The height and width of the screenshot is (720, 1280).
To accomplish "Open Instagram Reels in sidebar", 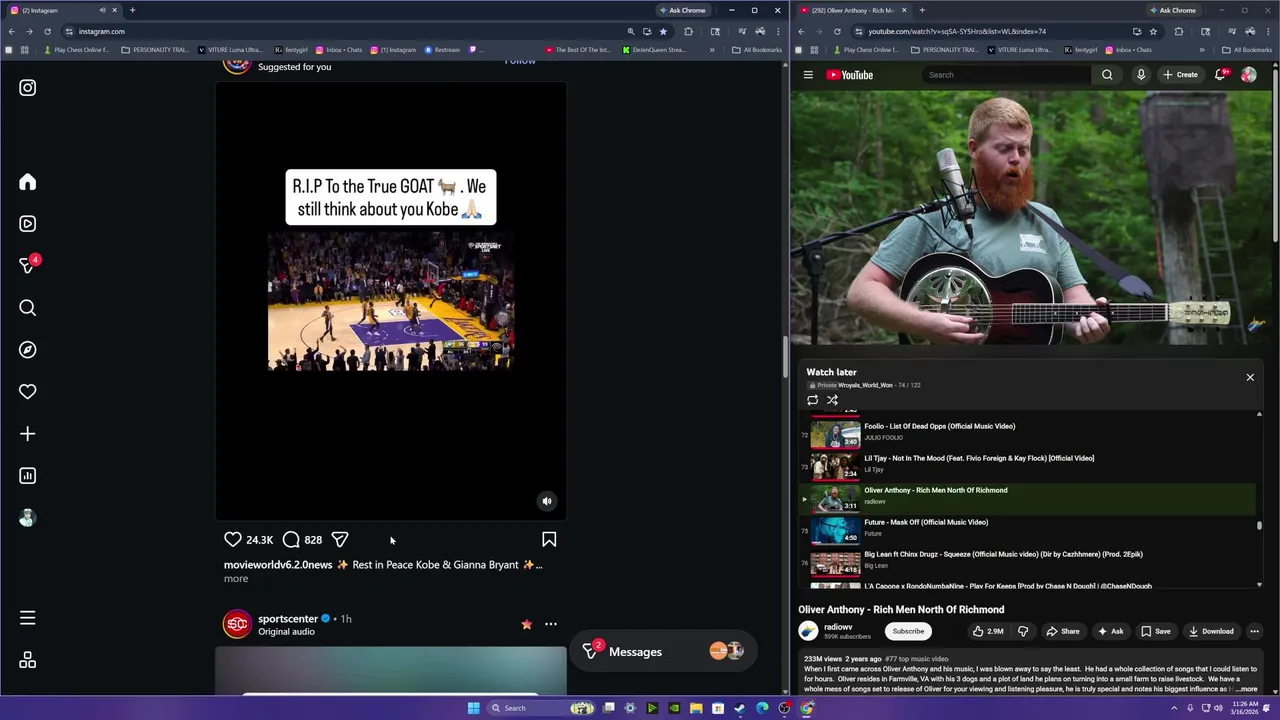I will click(27, 224).
